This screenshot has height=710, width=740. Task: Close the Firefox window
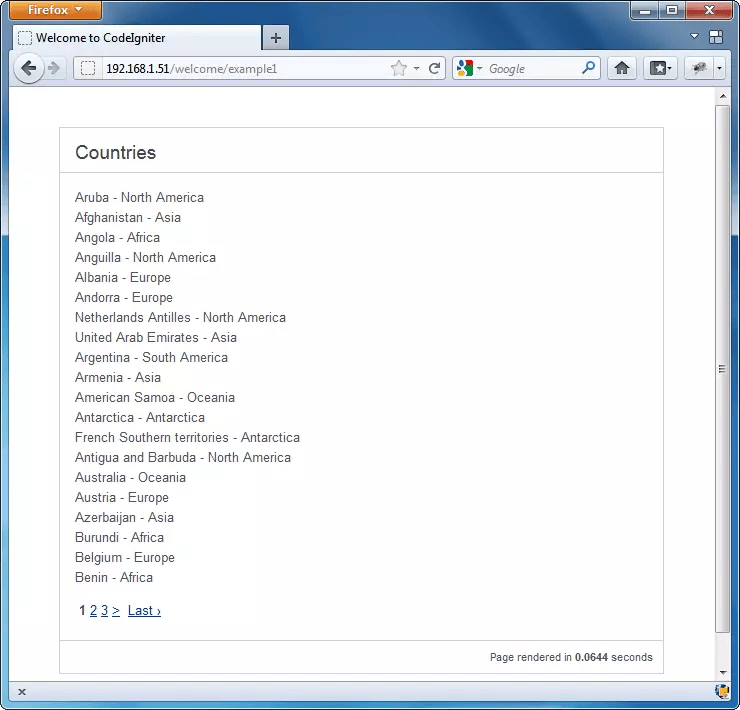(709, 10)
